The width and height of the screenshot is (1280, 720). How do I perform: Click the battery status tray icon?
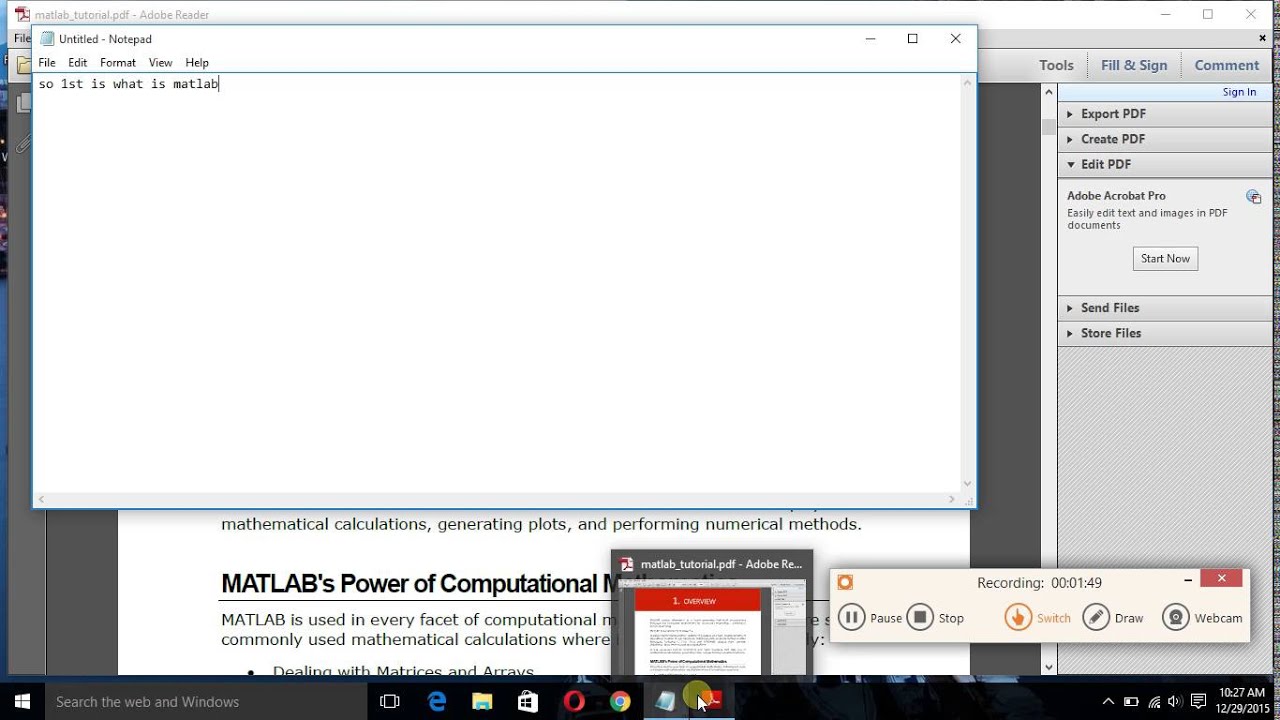[1131, 702]
